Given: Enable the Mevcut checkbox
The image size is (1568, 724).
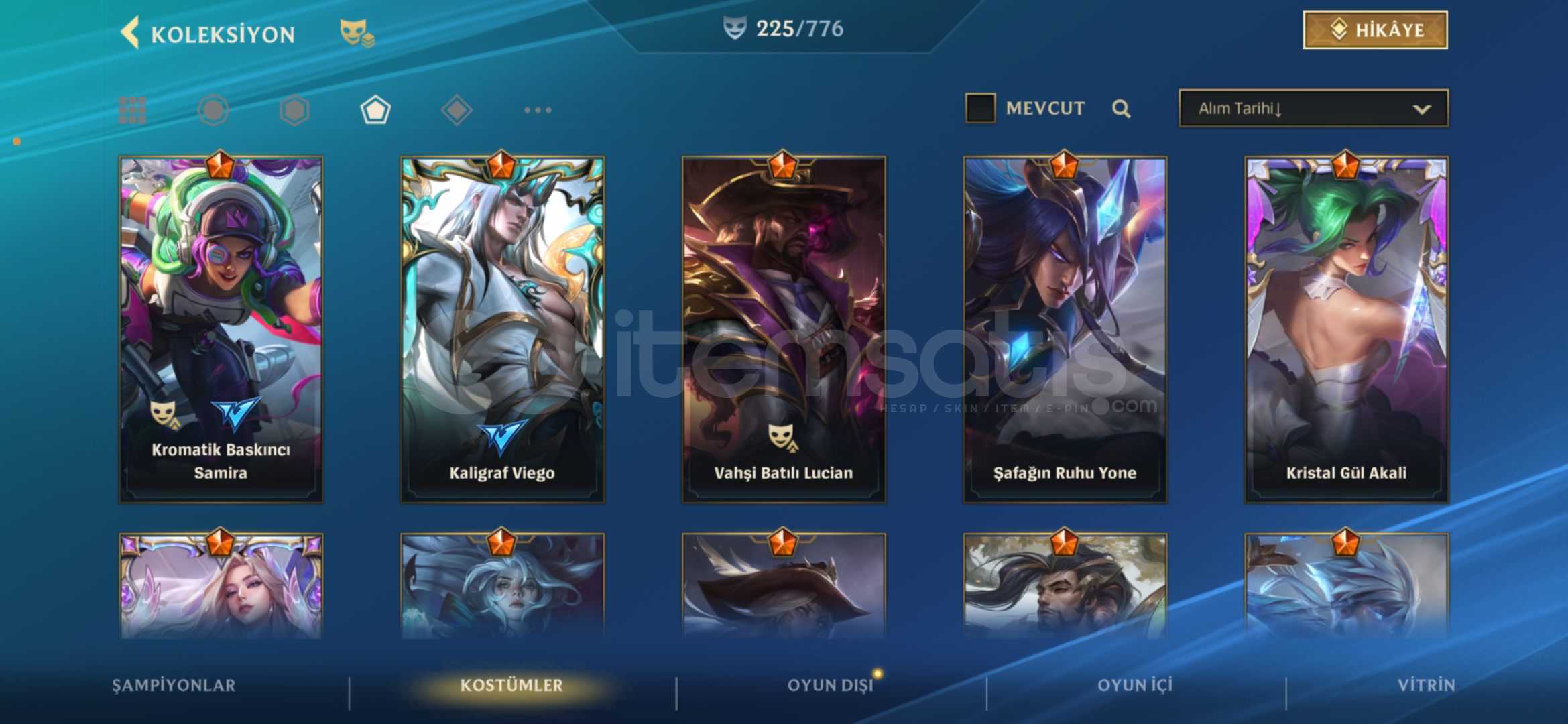Looking at the screenshot, I should coord(980,108).
